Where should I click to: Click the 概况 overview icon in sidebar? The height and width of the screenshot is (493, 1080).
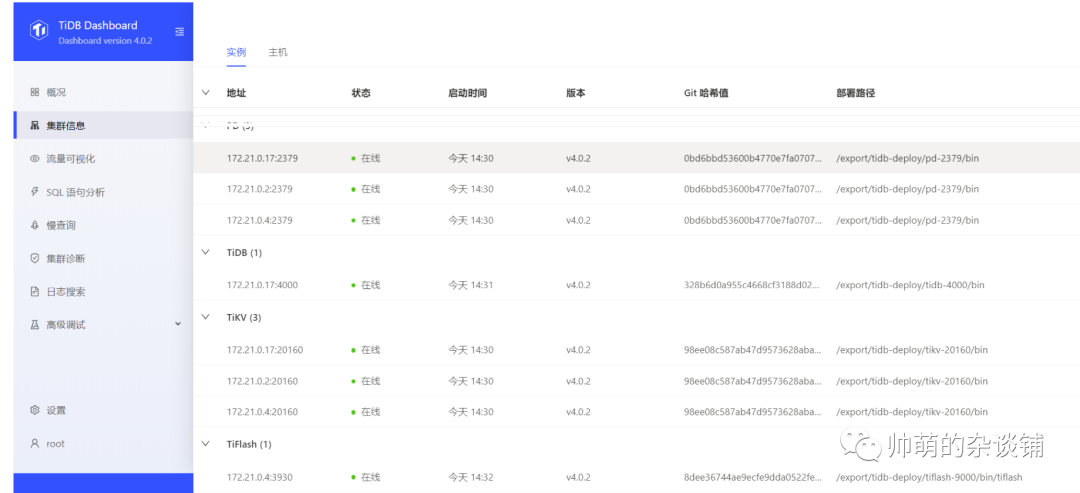pos(35,92)
